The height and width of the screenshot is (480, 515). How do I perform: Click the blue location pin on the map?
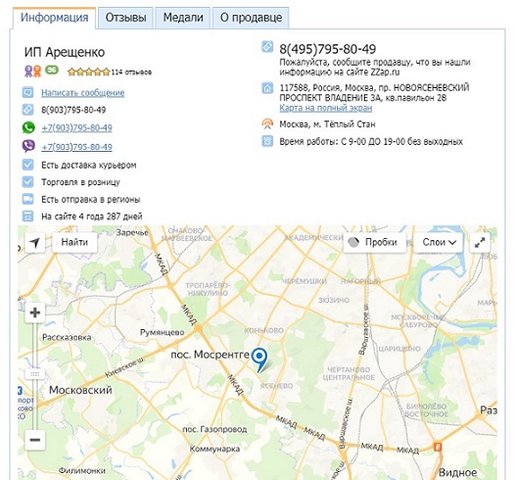coord(259,359)
